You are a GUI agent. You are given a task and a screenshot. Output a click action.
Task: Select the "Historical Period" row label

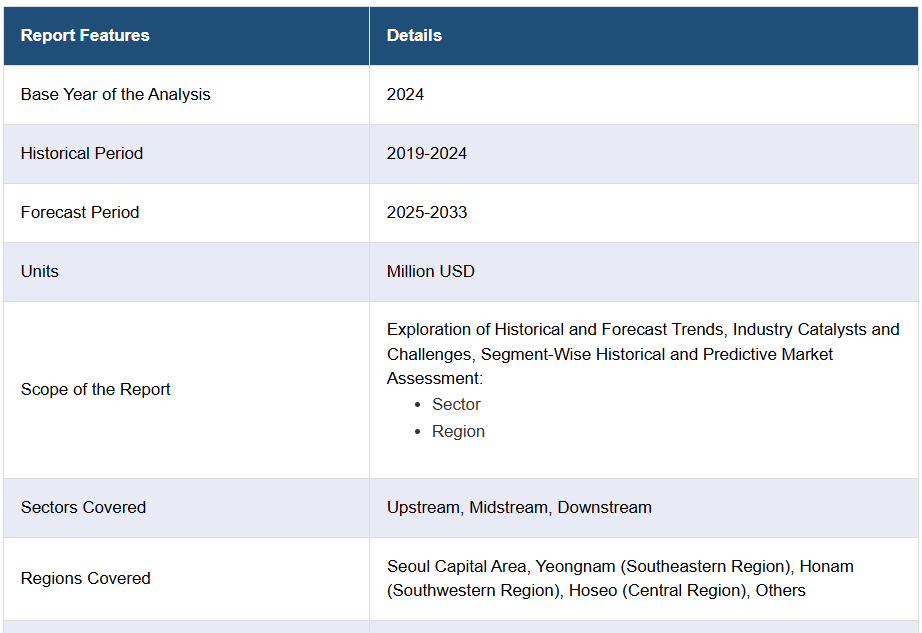(x=82, y=153)
